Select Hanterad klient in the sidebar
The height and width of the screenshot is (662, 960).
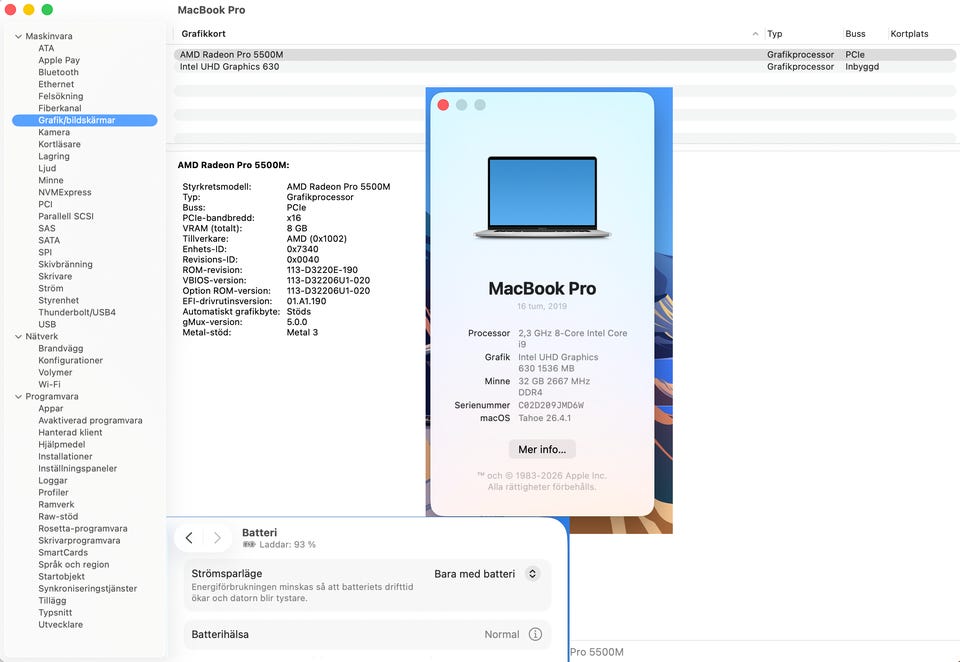pyautogui.click(x=70, y=432)
